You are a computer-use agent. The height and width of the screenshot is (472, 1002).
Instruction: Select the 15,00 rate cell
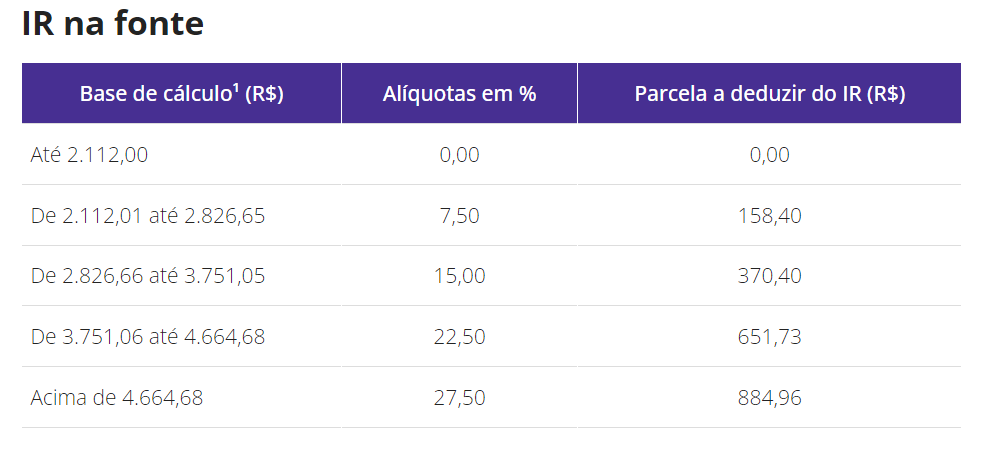[x=459, y=276]
